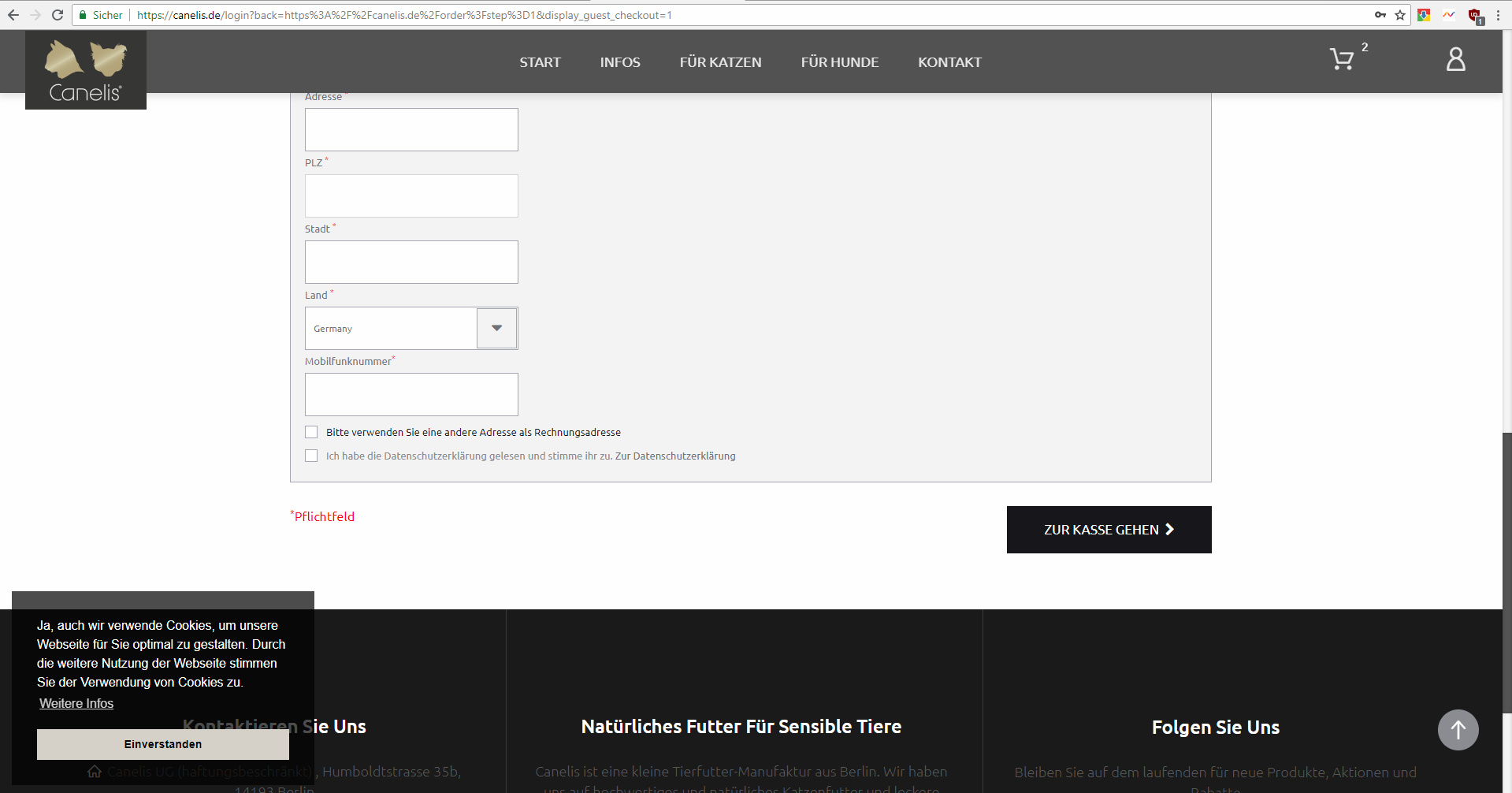The height and width of the screenshot is (793, 1512).
Task: Open the browser three-dot menu
Action: click(x=1498, y=15)
